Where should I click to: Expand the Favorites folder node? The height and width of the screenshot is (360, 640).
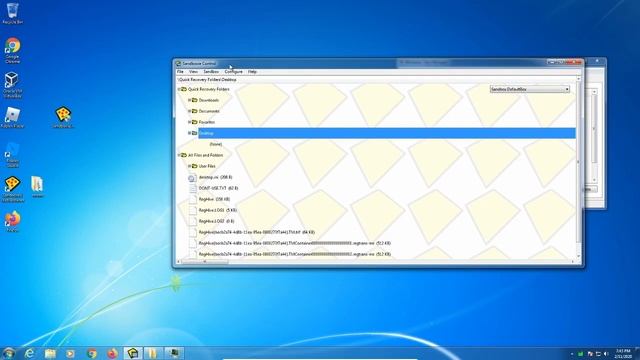click(189, 122)
